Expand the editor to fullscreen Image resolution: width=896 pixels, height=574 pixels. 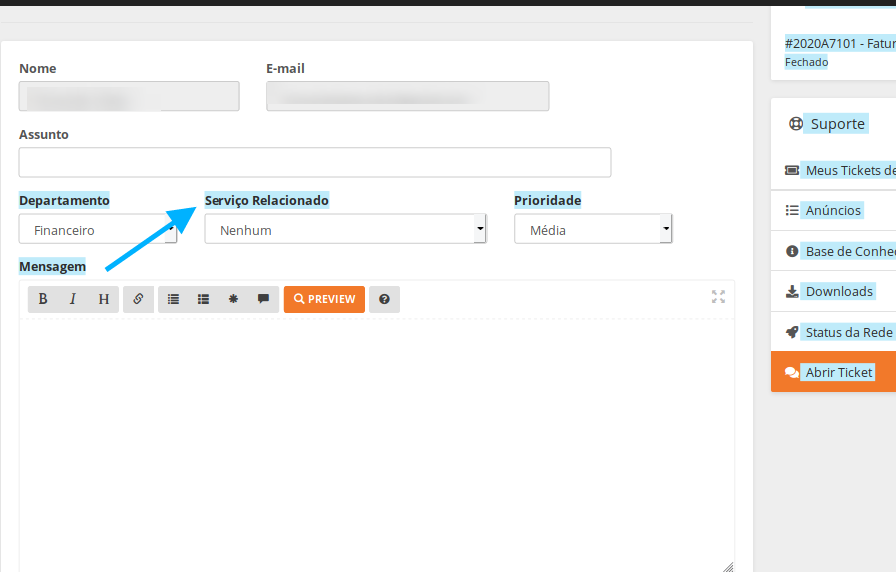pos(718,296)
